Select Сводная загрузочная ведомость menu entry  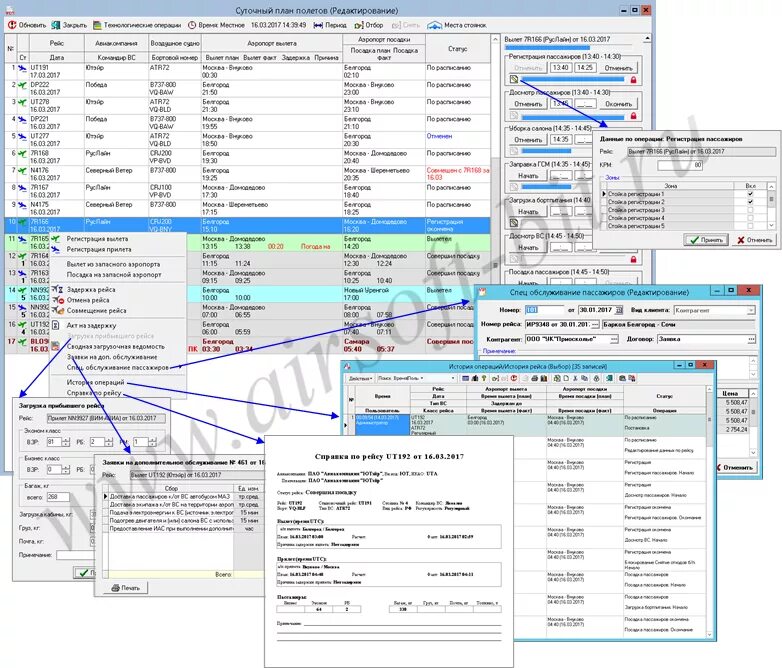click(116, 346)
